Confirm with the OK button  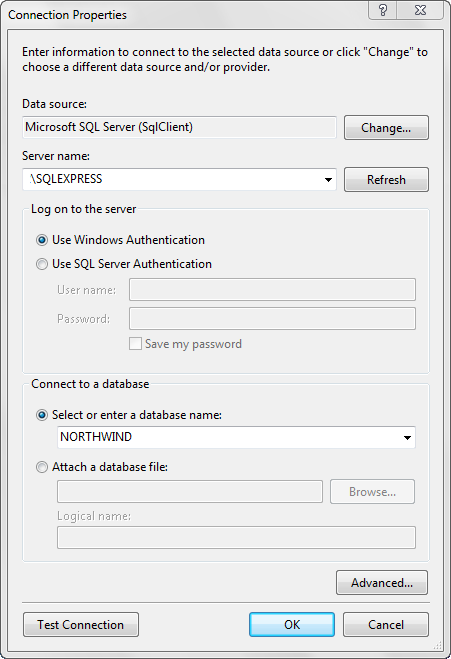click(292, 625)
